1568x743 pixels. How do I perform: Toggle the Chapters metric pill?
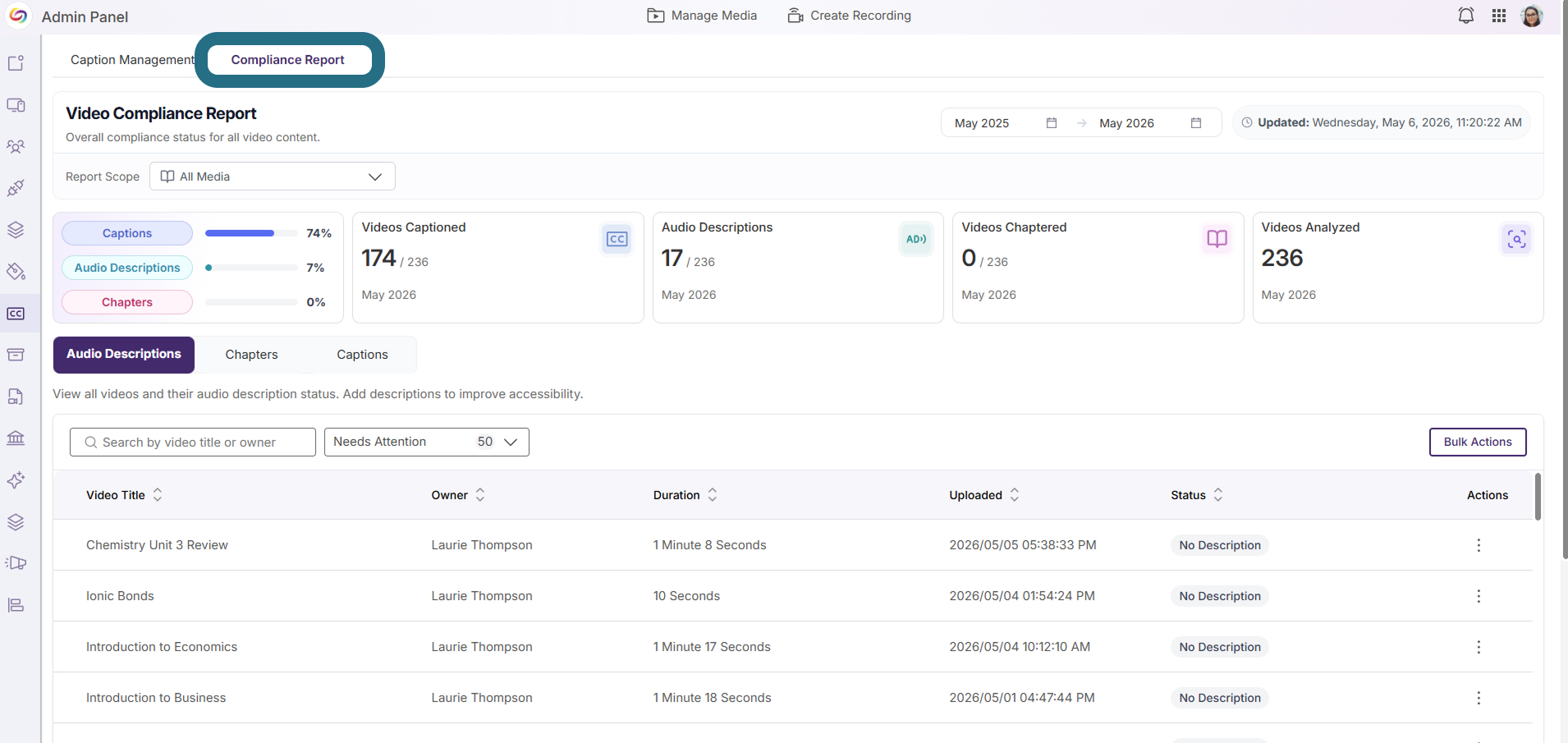[x=127, y=302]
